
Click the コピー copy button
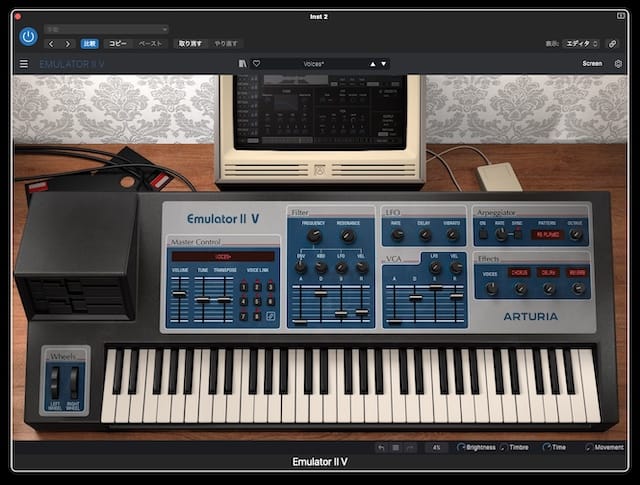(118, 44)
